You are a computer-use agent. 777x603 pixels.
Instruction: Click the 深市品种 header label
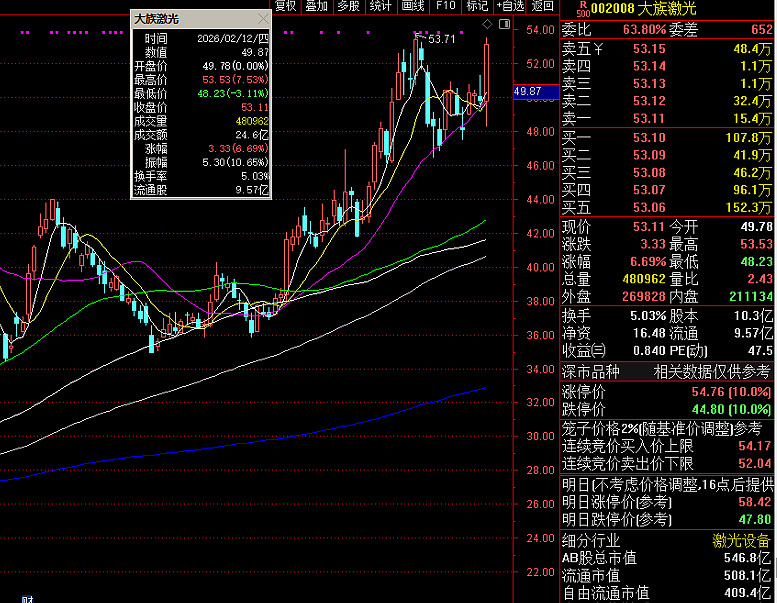coord(590,372)
